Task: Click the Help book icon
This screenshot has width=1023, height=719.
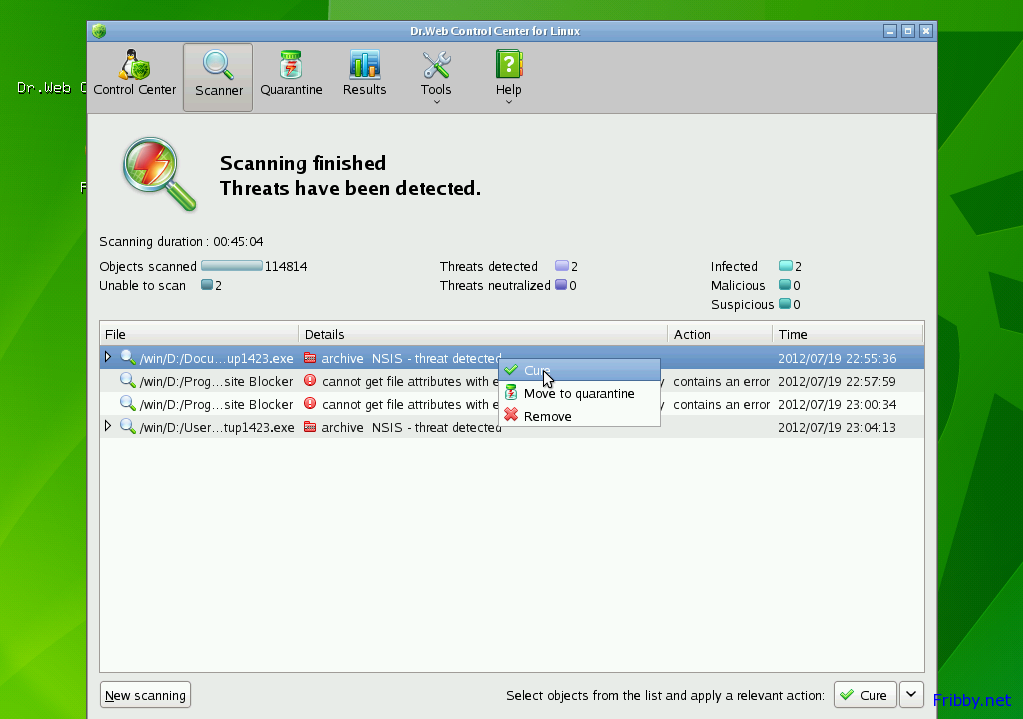Action: click(x=509, y=66)
